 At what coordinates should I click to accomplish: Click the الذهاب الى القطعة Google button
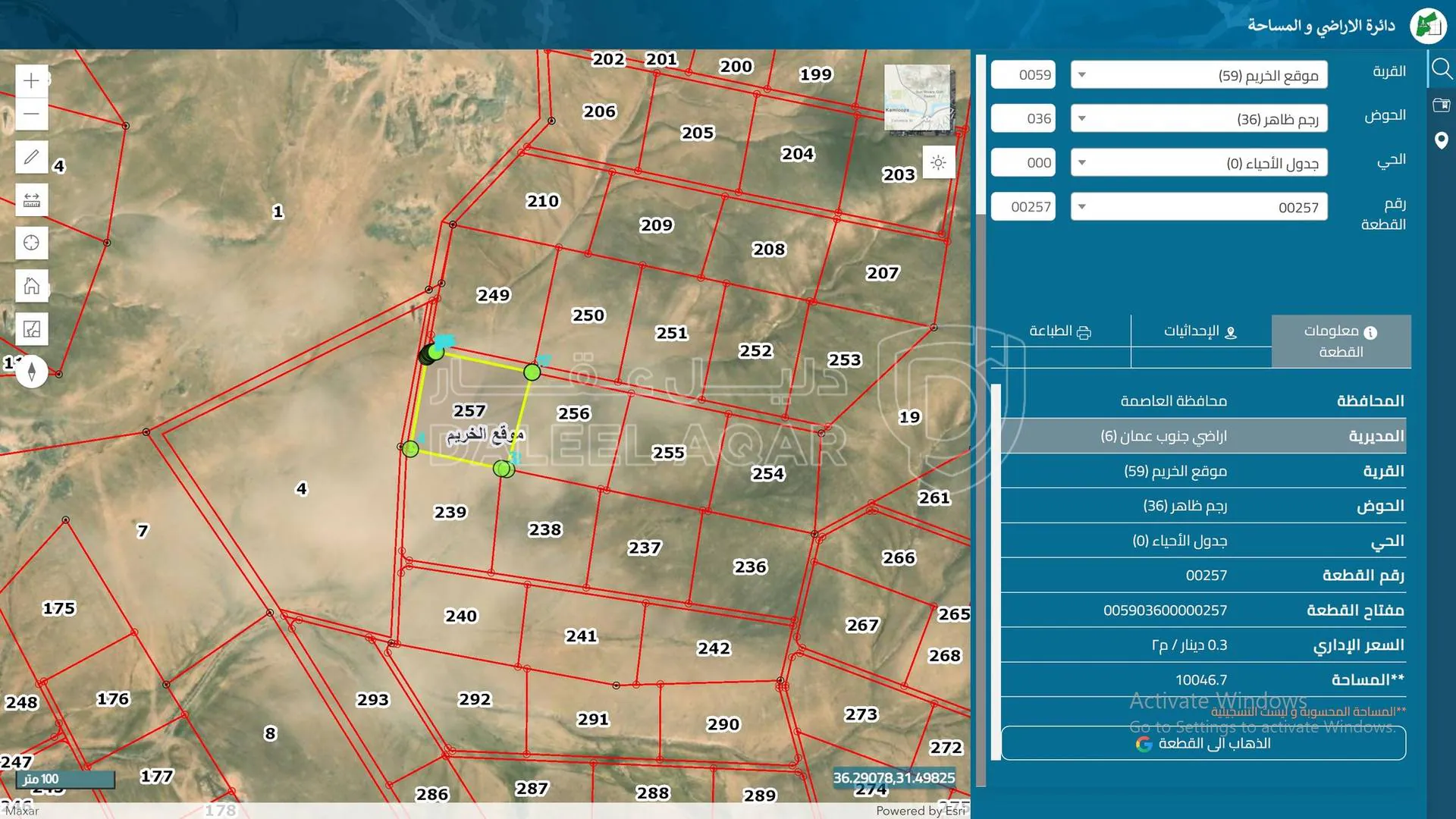pyautogui.click(x=1202, y=743)
